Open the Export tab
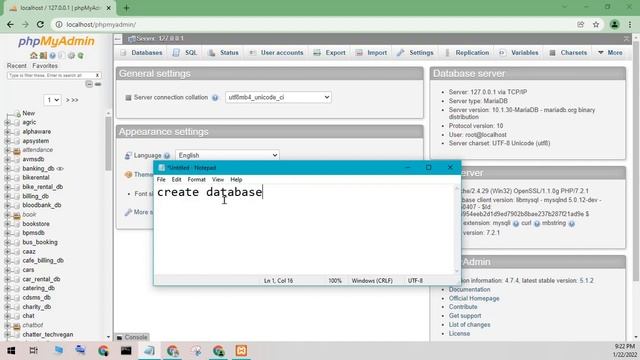640x360 pixels. pos(330,53)
